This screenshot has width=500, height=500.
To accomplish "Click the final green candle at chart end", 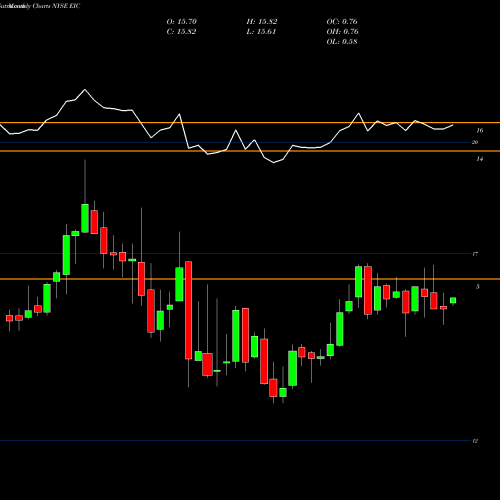I will pos(453,300).
